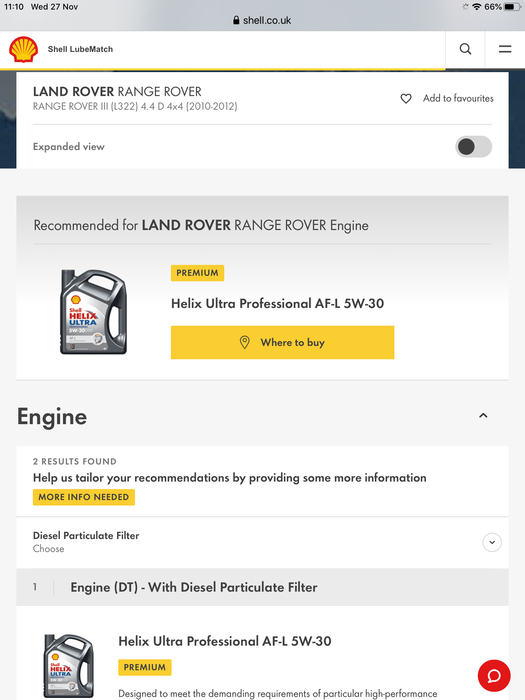Click the heart favourites icon
This screenshot has height=700, width=525.
coord(406,99)
